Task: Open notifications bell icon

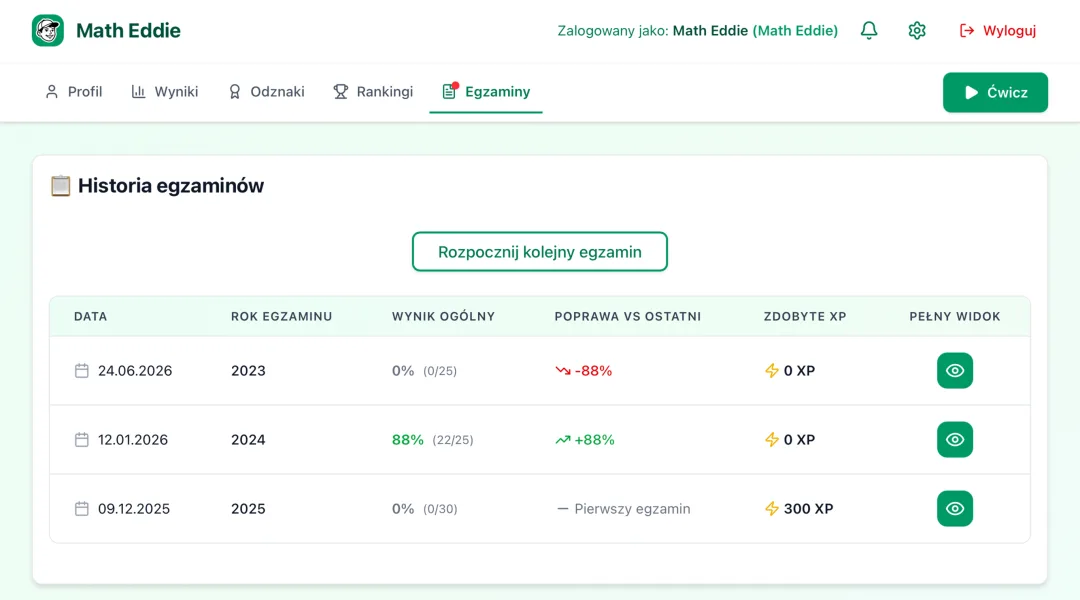Action: pos(869,30)
